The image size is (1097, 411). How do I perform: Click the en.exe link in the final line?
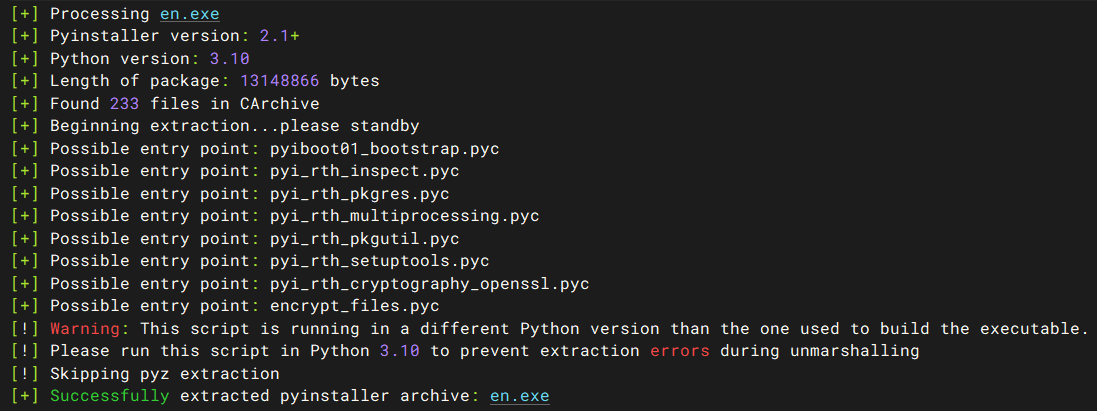(519, 396)
